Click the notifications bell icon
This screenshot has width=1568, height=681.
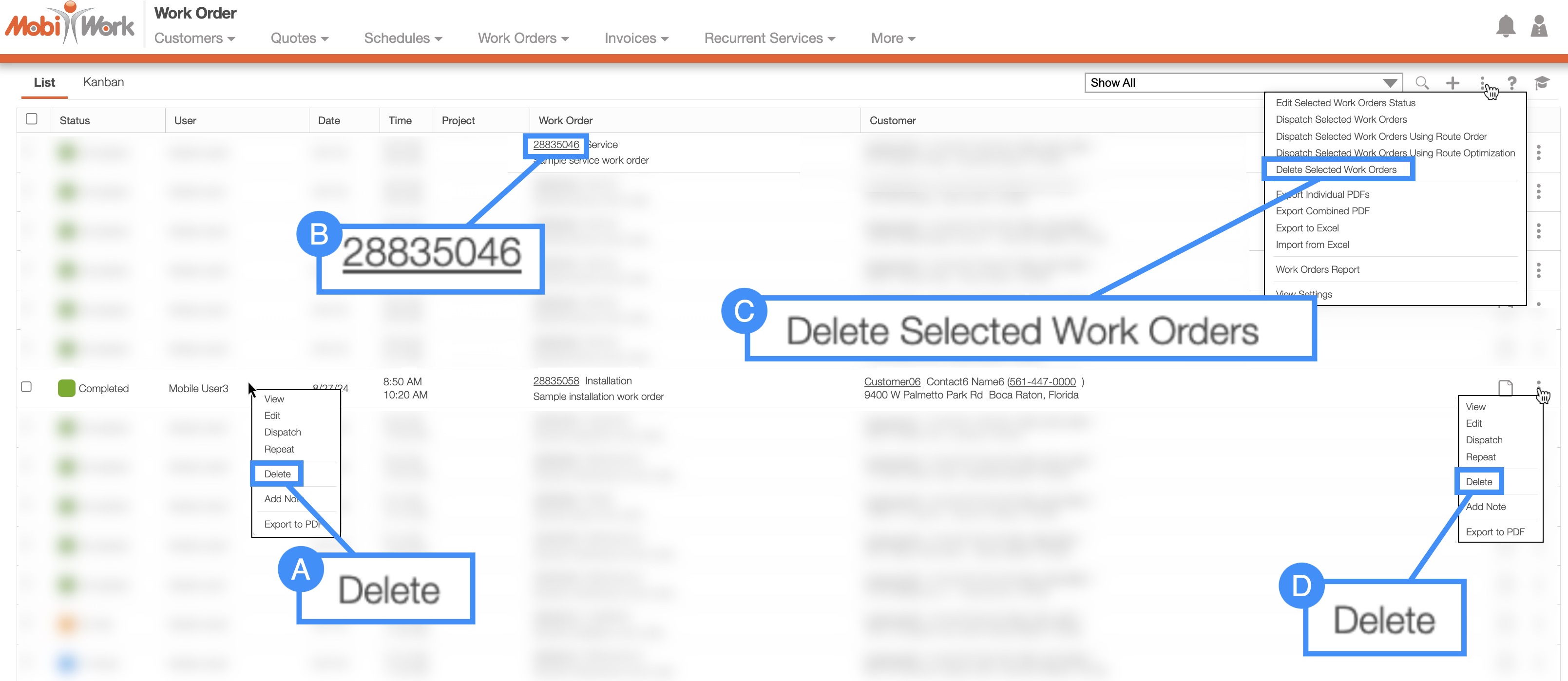[x=1505, y=26]
